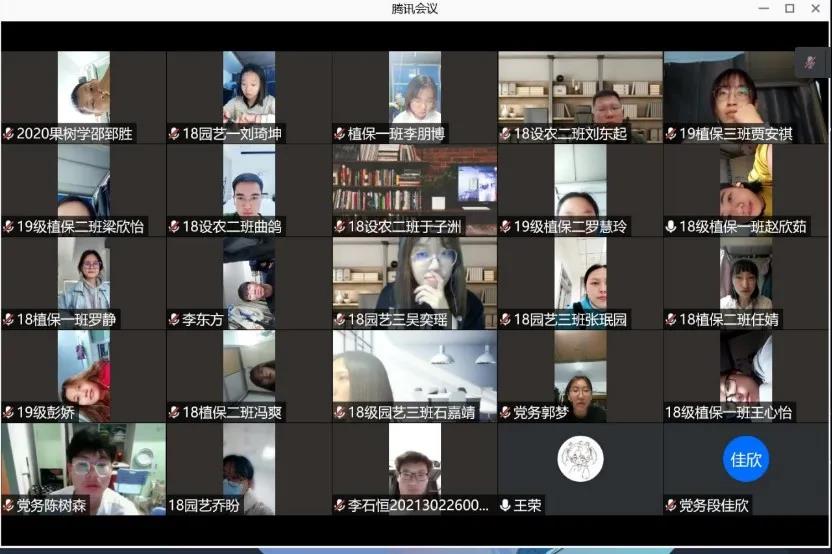Click the microphone icon next to 王荣
This screenshot has height=554, width=832.
click(505, 506)
